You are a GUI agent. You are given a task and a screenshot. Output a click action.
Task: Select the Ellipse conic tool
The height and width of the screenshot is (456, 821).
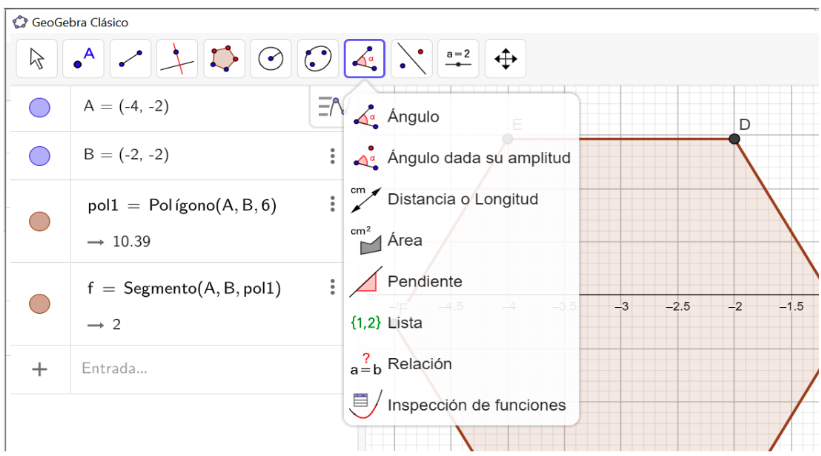[x=318, y=59]
